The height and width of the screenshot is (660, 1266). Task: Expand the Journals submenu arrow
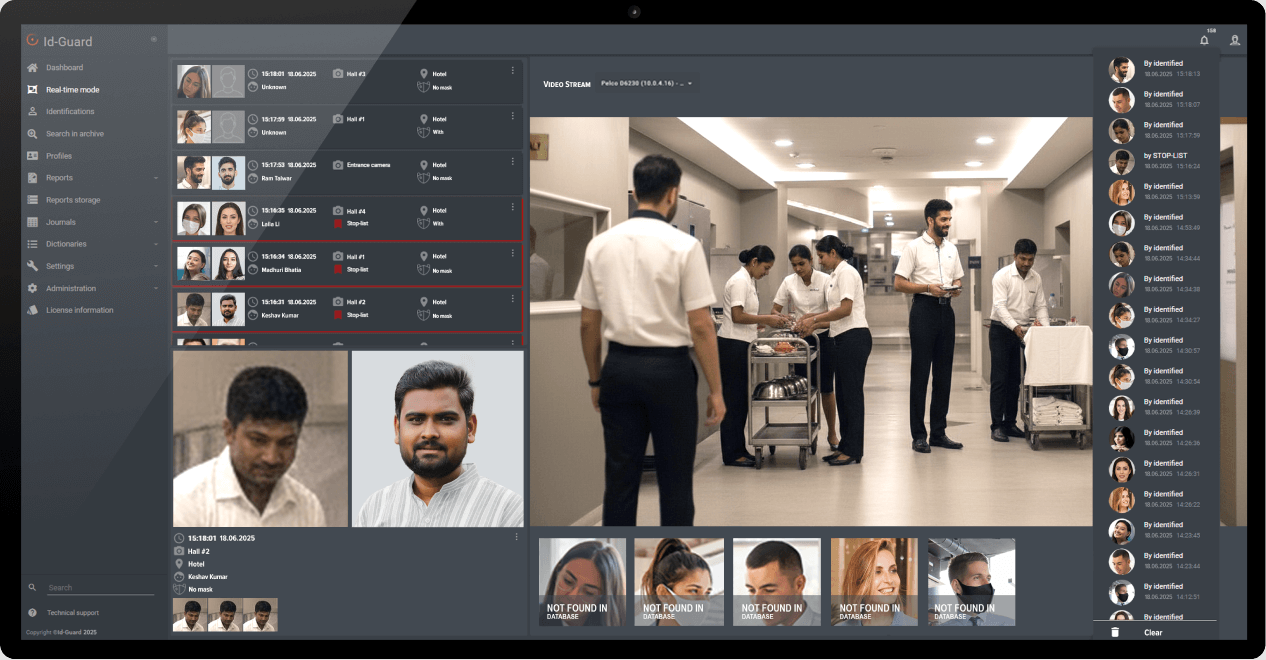click(156, 222)
